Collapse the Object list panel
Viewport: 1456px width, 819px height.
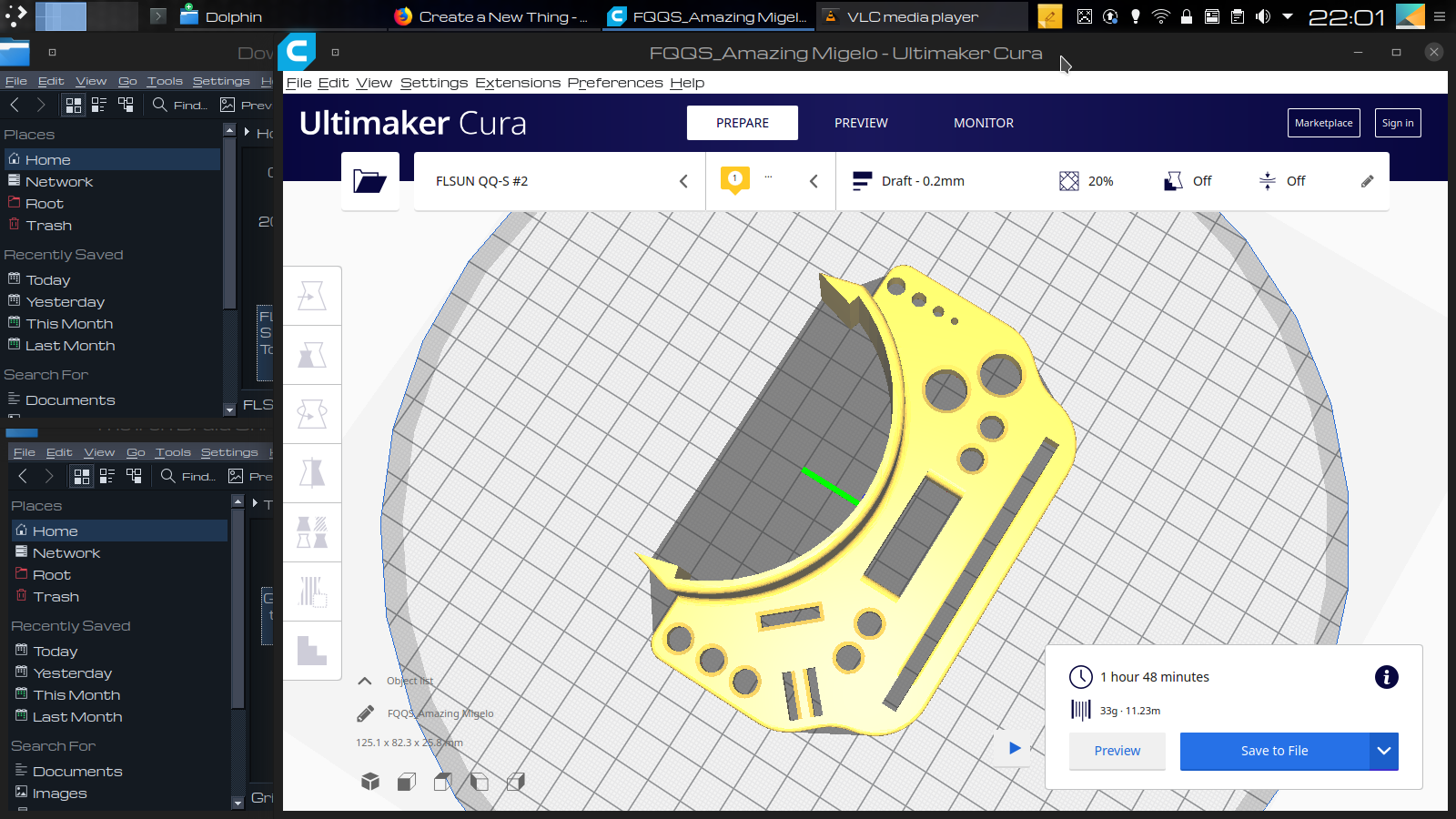365,681
